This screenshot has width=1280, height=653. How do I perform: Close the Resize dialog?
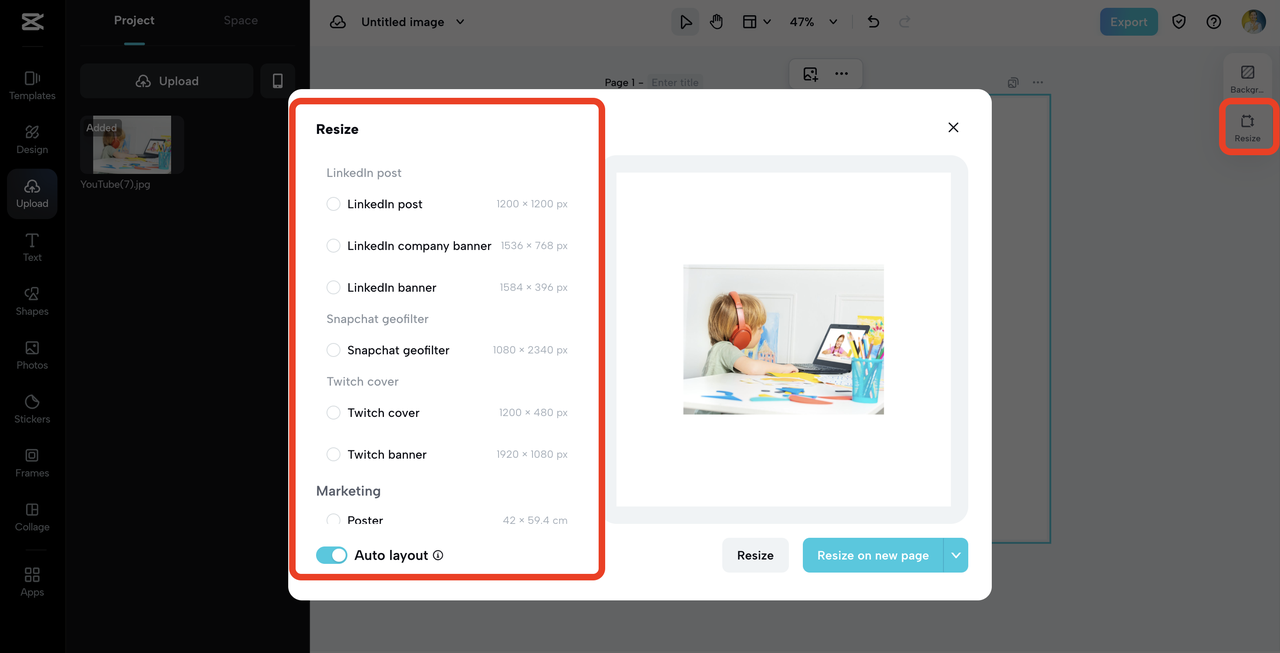[953, 127]
